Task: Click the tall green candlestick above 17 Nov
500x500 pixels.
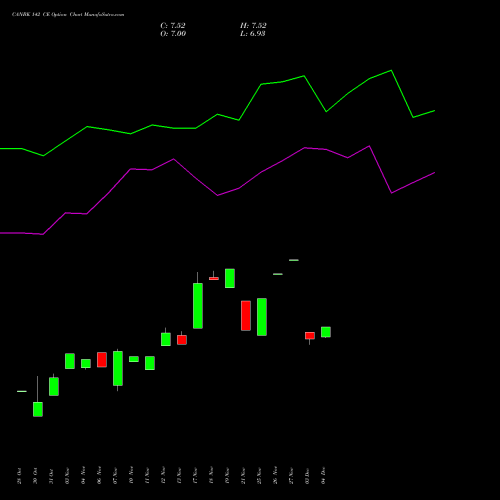Action: tap(198, 306)
